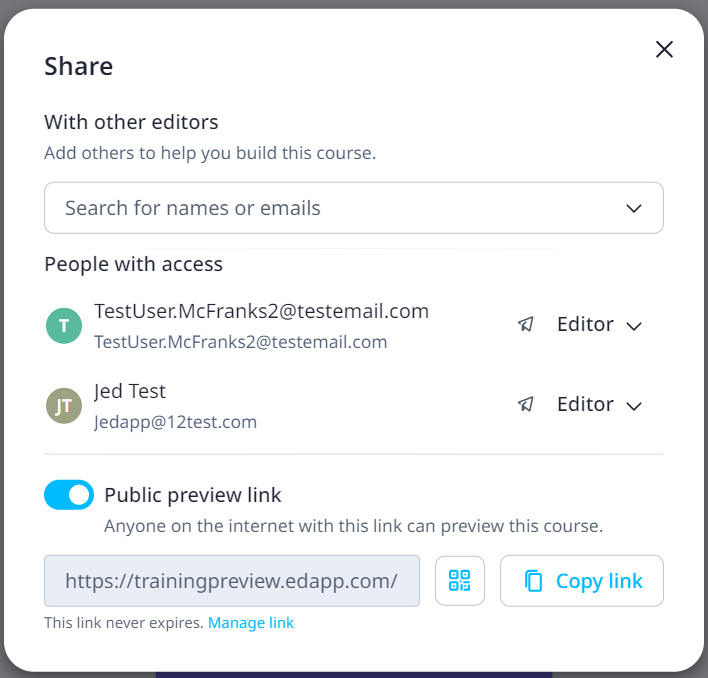Open the Editor role dropdown for Jed Test
This screenshot has width=708, height=678.
597,405
